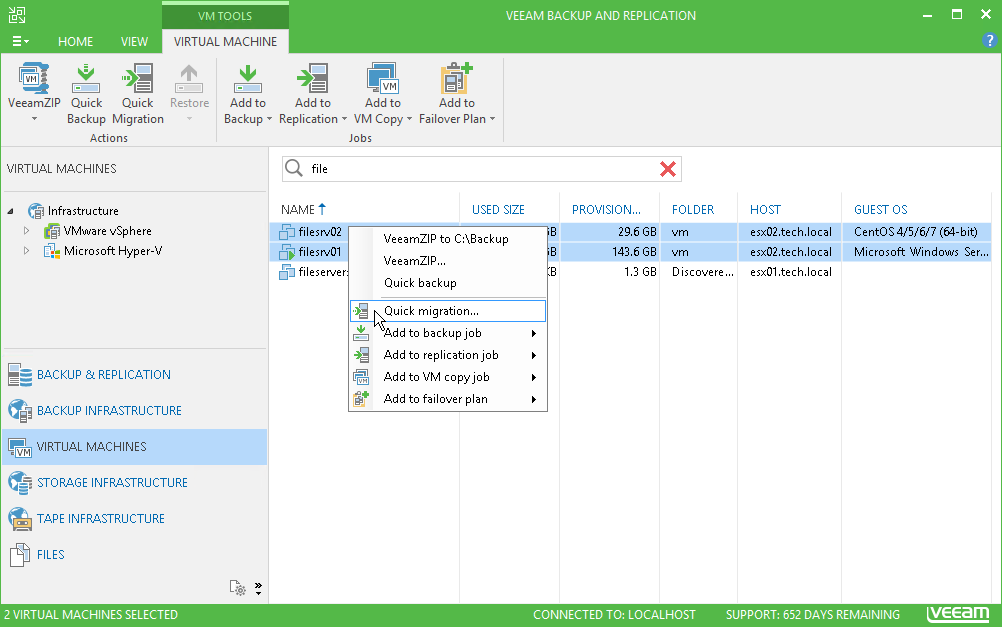Click the filesrv02 VM icon
1002x627 pixels.
[287, 232]
